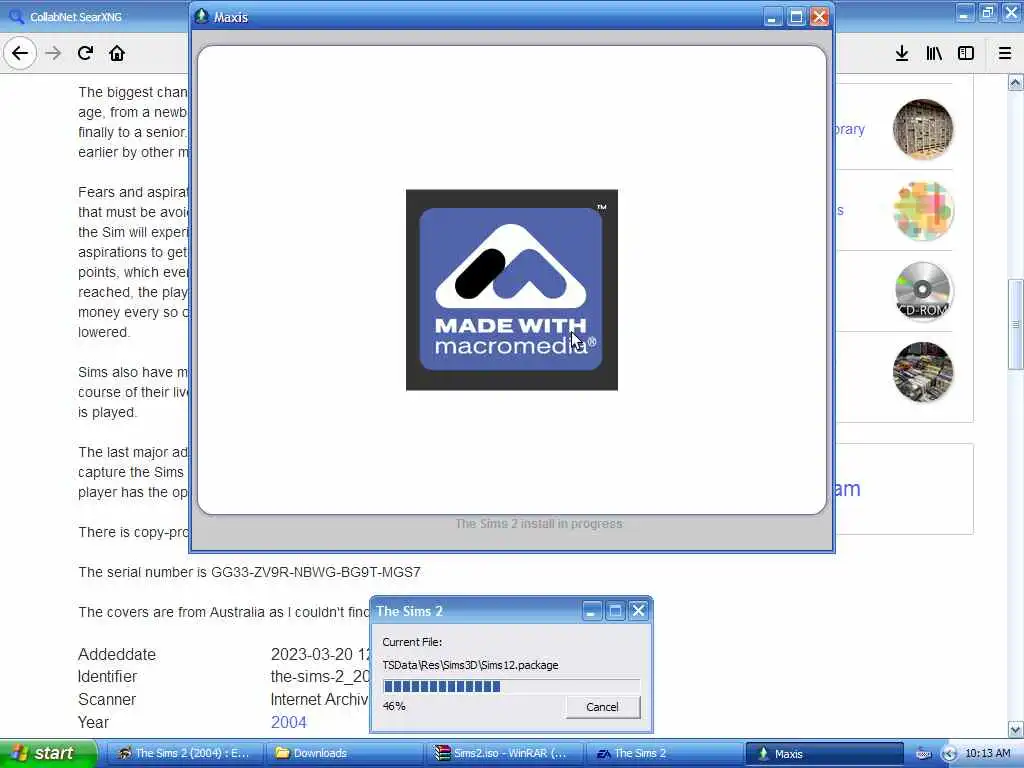Click the Addeddate metadata label
Image resolution: width=1024 pixels, height=768 pixels.
click(117, 654)
